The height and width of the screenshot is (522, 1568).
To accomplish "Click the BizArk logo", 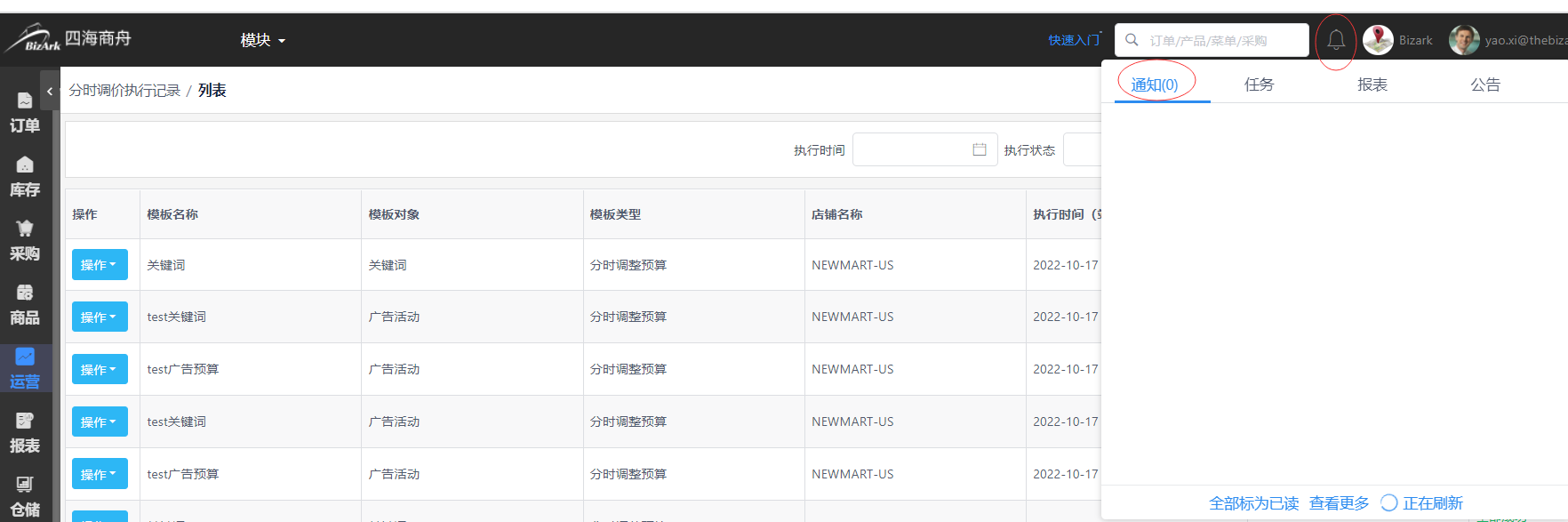I will (68, 38).
